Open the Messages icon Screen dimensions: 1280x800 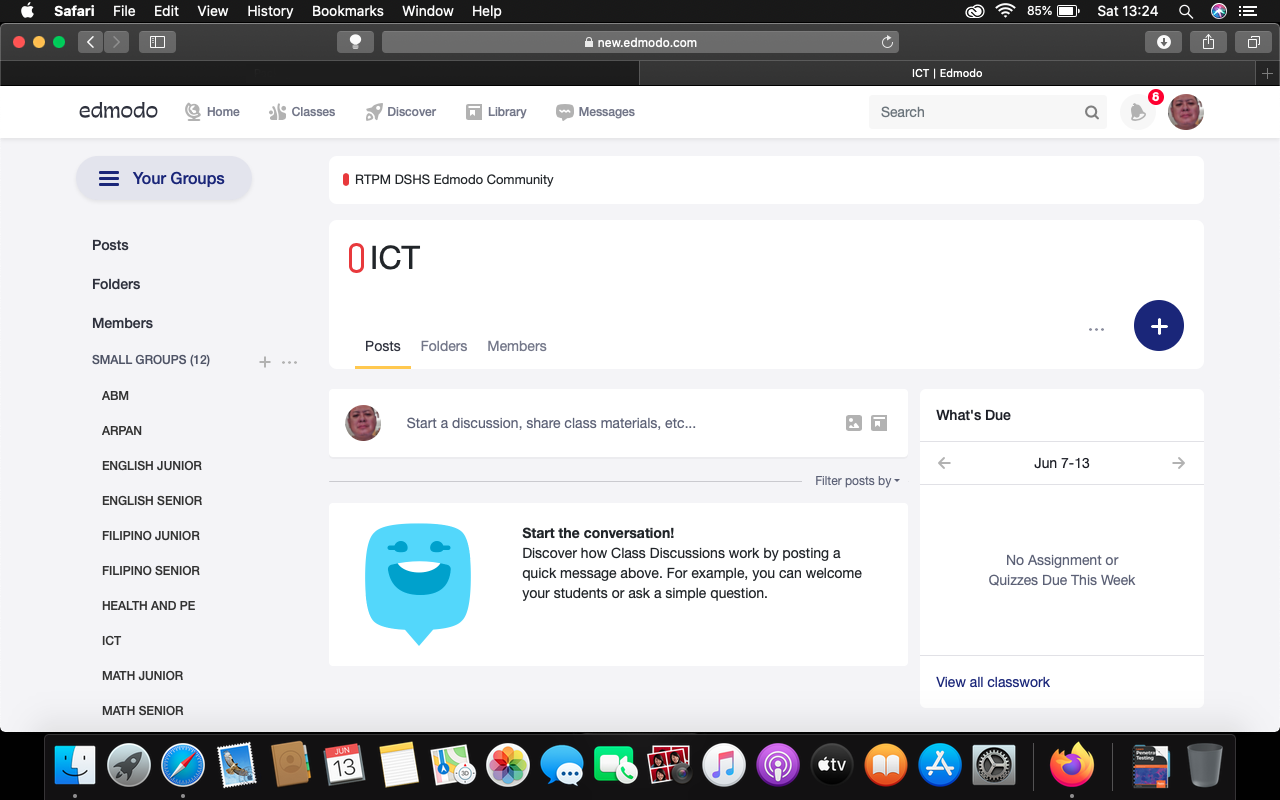click(x=565, y=111)
